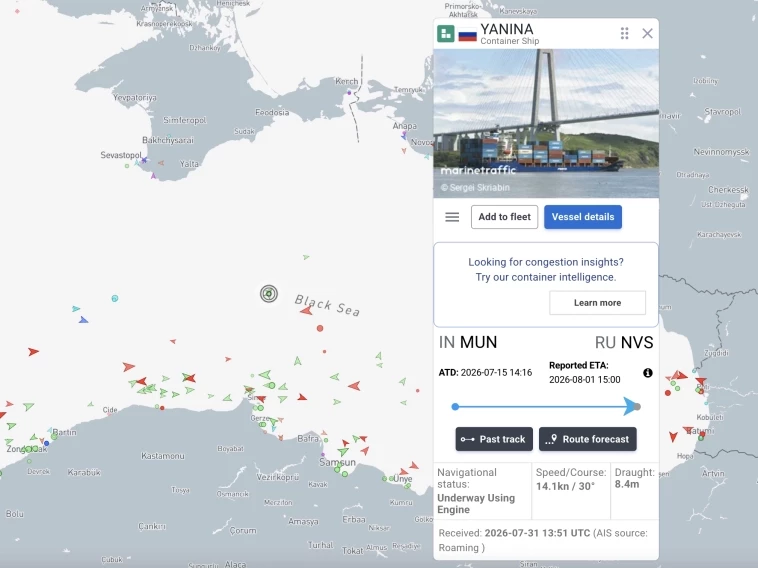Open the hamburger menu beside Add to fleet
This screenshot has height=568, width=758.
[452, 217]
